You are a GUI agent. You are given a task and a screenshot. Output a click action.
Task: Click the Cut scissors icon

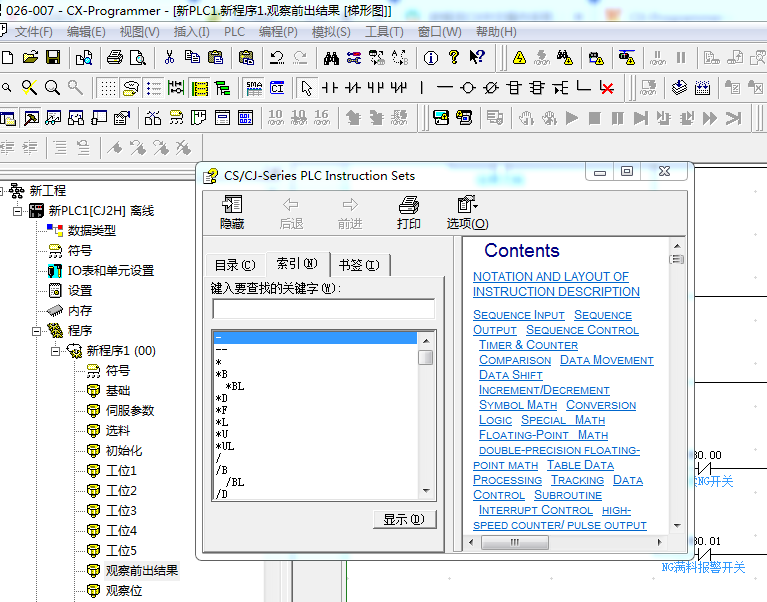tap(169, 58)
